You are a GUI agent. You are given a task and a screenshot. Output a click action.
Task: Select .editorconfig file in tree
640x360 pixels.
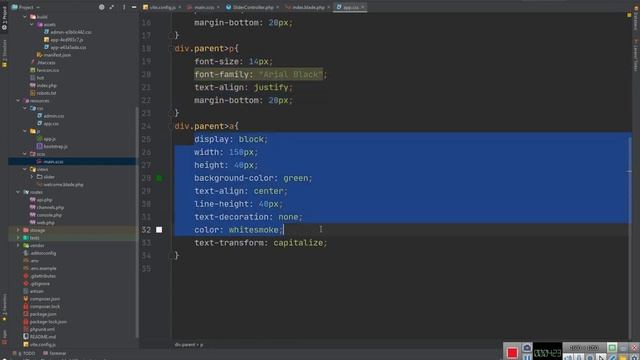click(40, 253)
